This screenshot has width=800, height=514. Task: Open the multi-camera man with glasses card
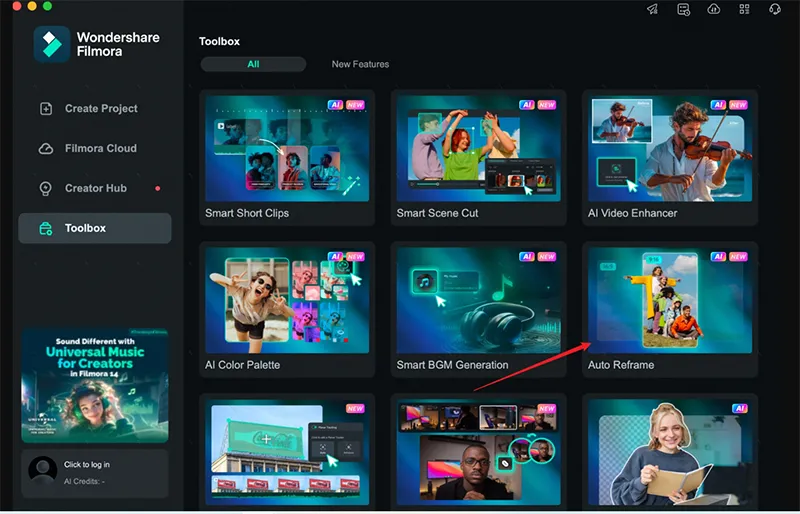479,452
